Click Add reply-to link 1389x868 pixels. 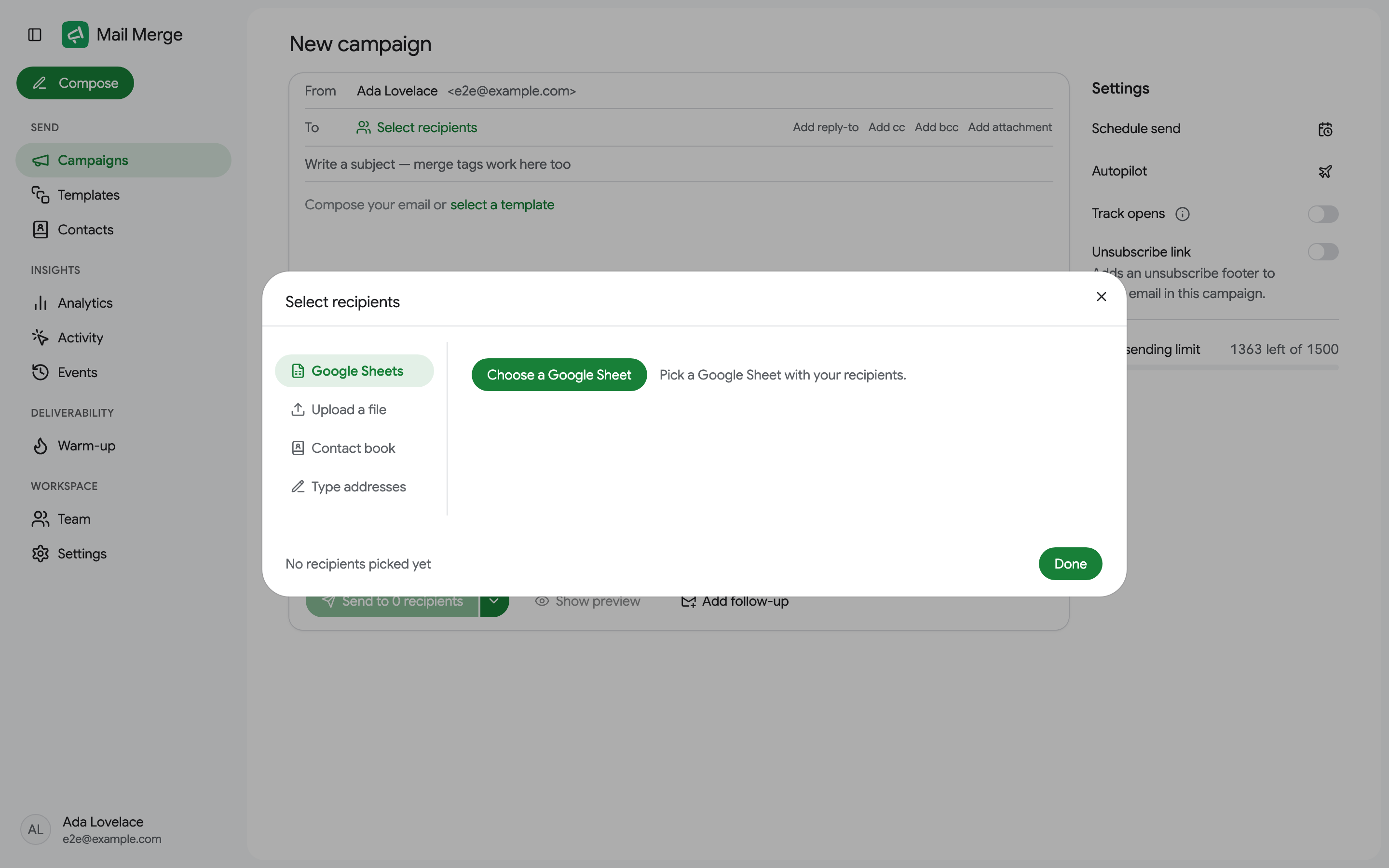click(825, 127)
